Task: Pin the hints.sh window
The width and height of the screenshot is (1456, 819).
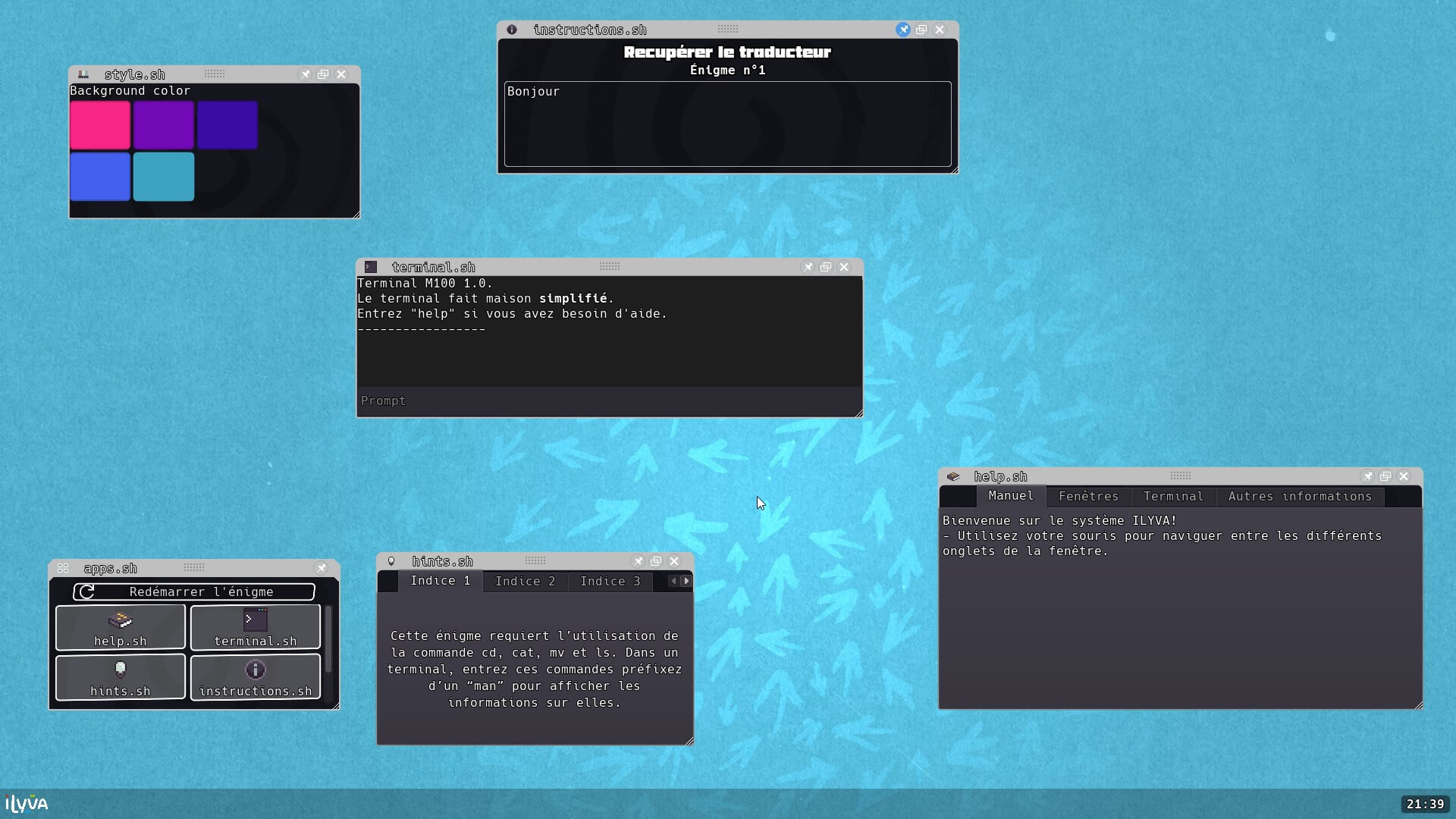Action: [x=638, y=561]
